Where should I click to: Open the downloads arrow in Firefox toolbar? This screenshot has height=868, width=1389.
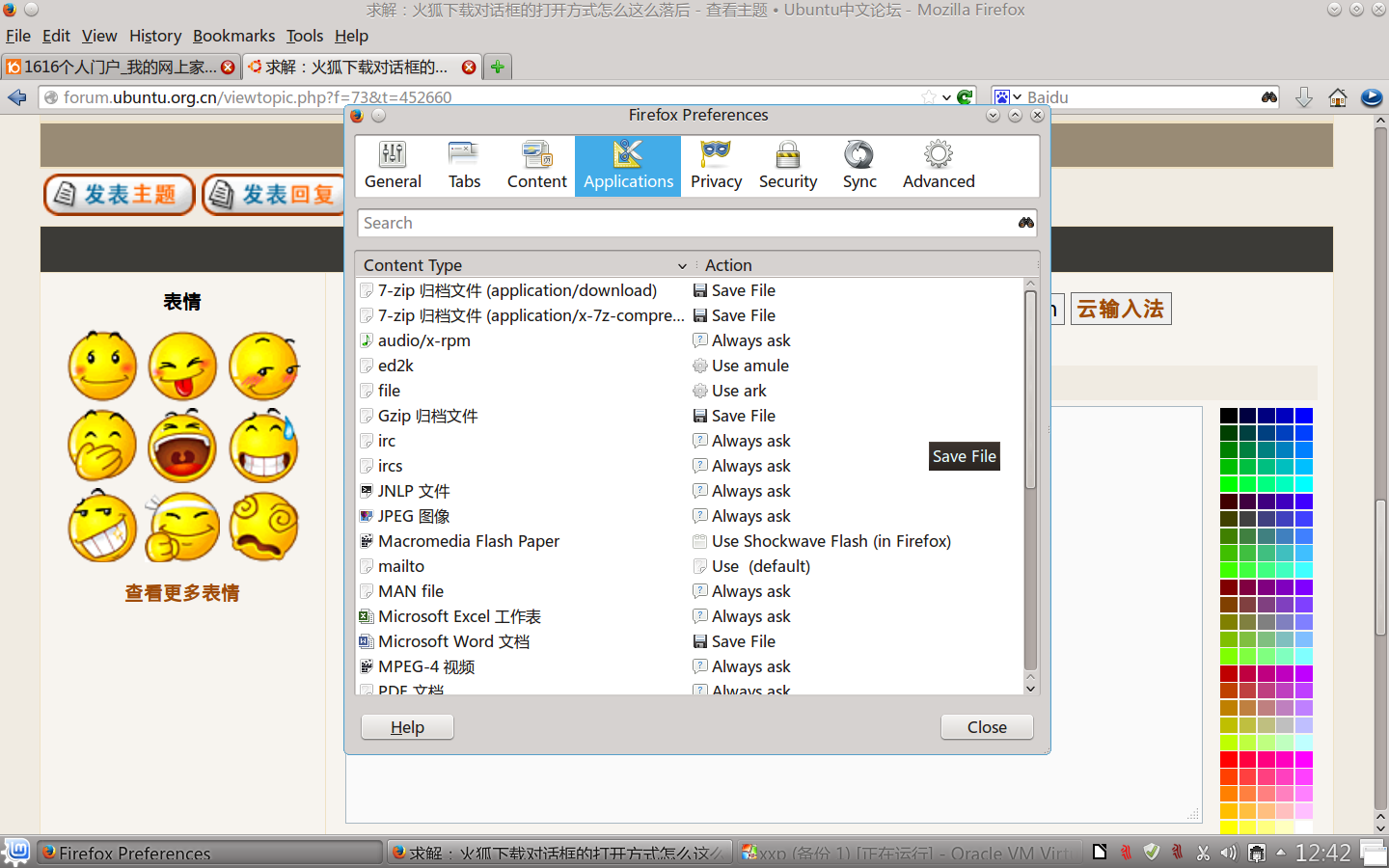tap(1303, 97)
